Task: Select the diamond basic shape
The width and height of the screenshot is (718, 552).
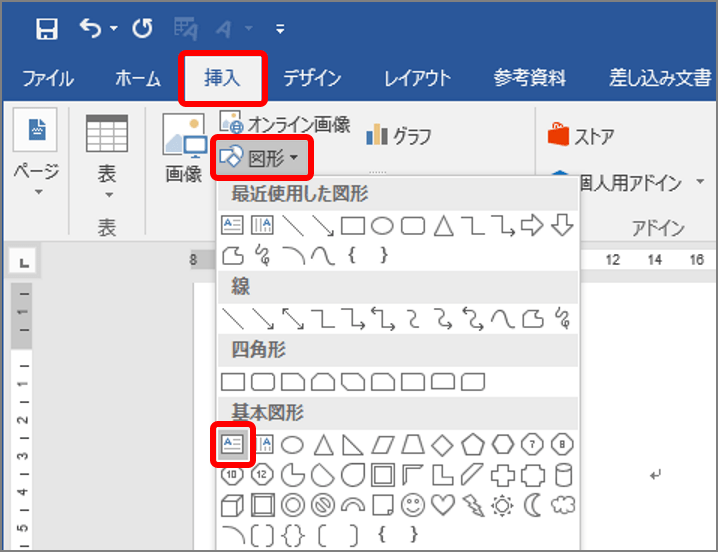Action: (442, 445)
